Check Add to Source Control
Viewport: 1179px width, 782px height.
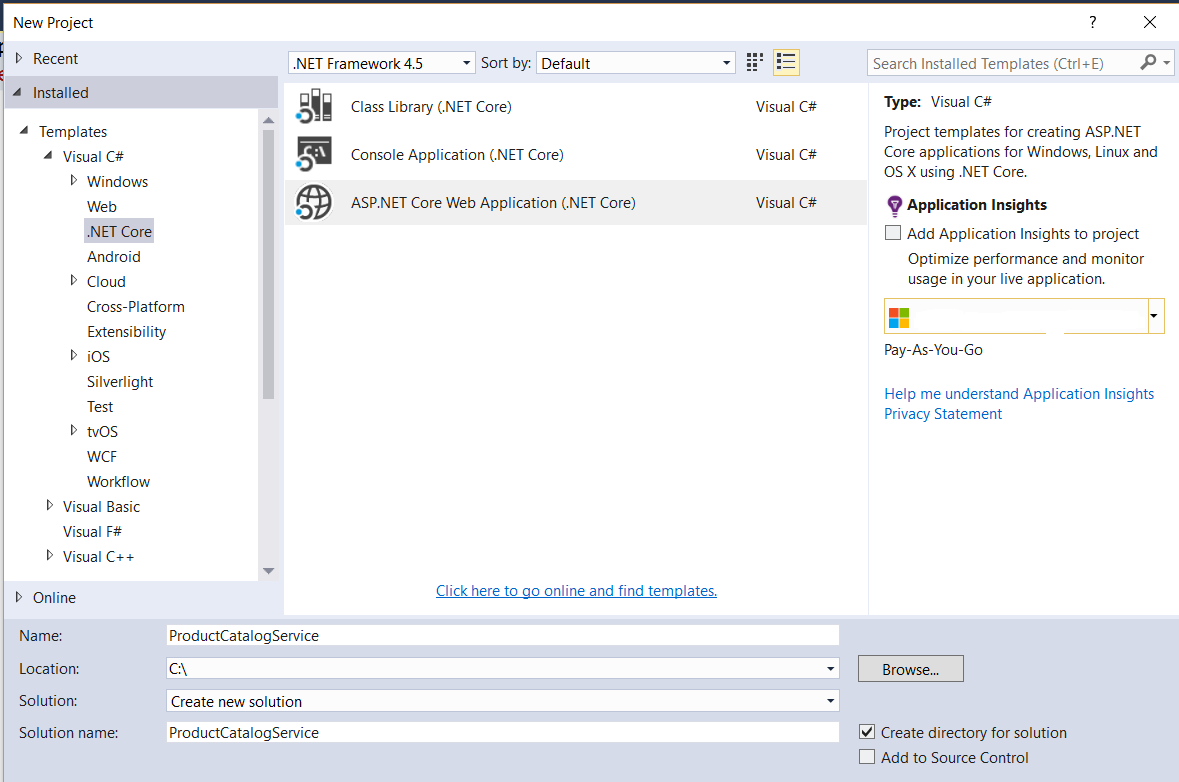click(x=867, y=757)
